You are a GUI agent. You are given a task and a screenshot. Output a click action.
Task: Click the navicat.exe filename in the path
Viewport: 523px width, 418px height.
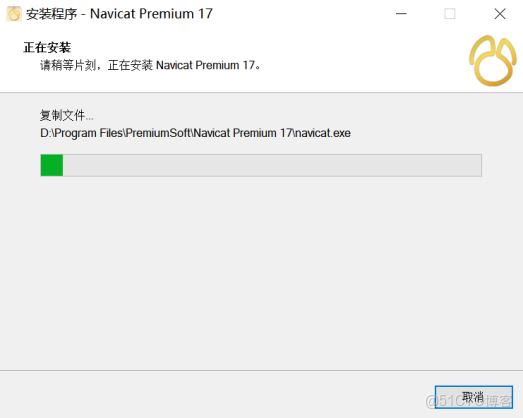click(323, 133)
